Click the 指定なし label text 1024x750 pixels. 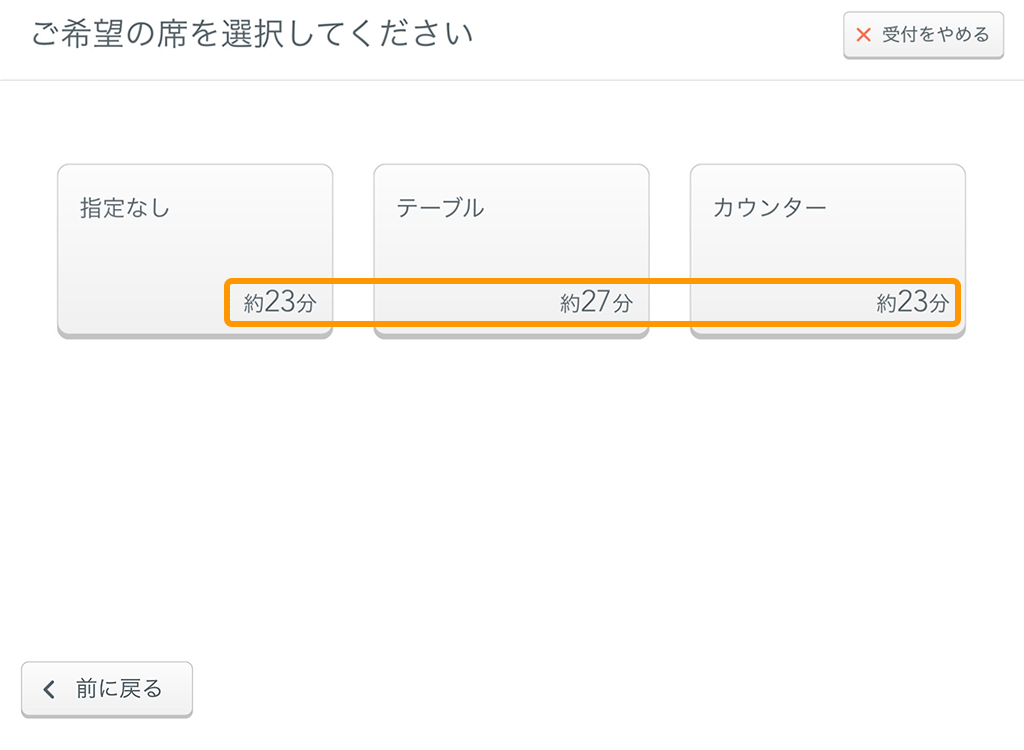click(x=125, y=209)
